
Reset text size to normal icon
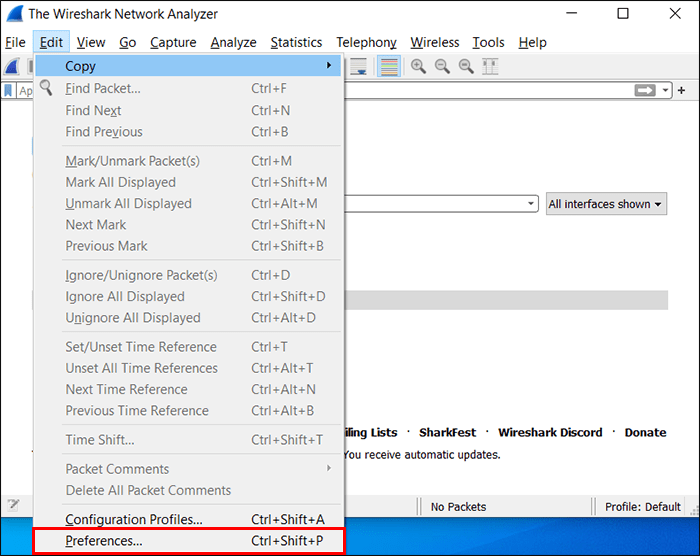[x=467, y=67]
